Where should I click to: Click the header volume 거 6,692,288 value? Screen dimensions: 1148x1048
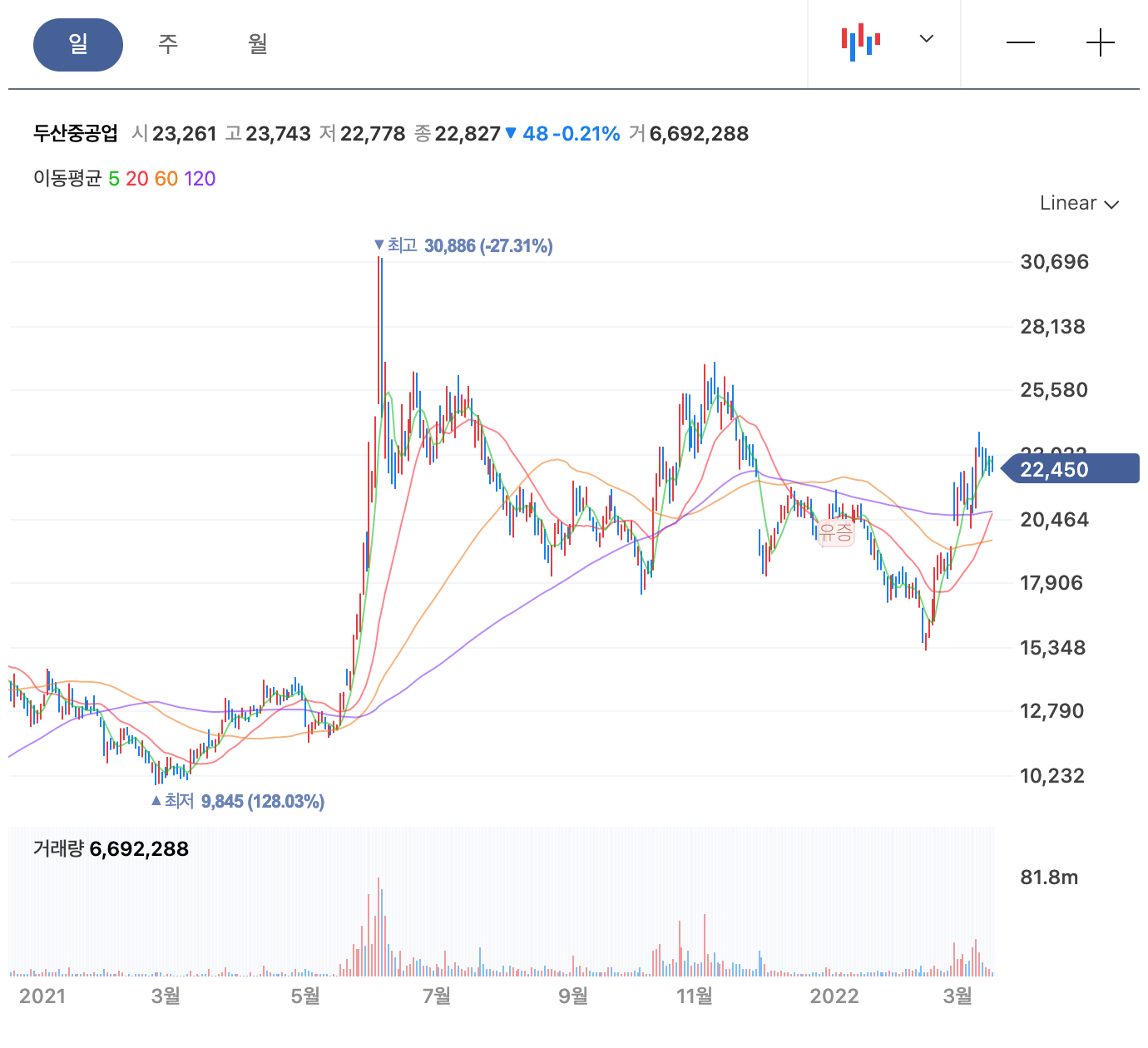(x=690, y=134)
